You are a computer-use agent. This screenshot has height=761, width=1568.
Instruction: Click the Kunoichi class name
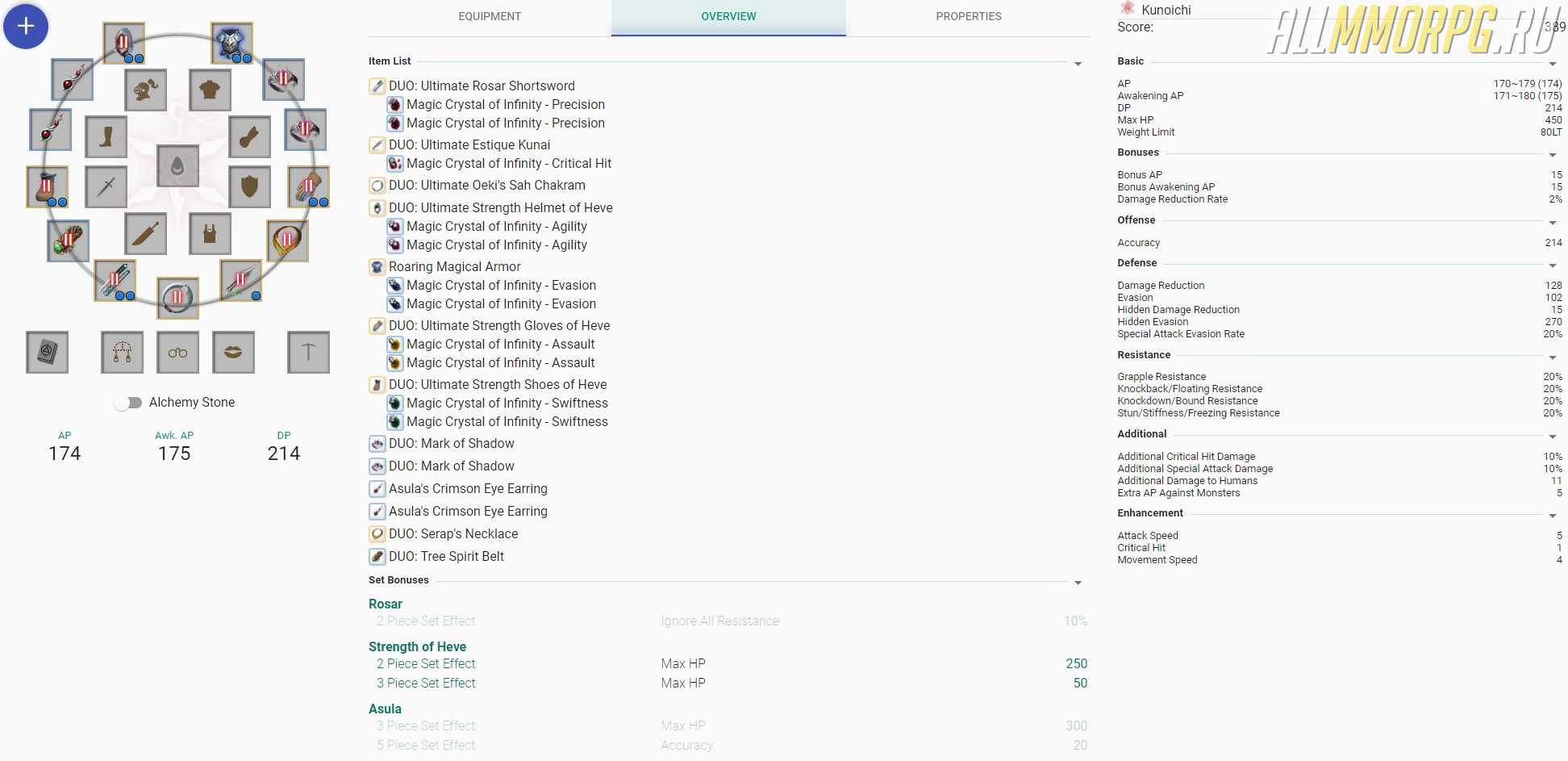click(x=1166, y=10)
